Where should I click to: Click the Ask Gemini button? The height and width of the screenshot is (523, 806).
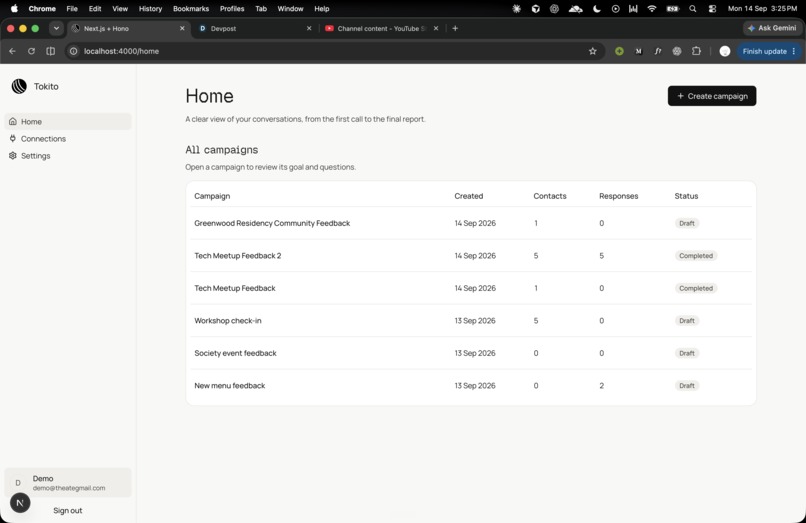pyautogui.click(x=773, y=28)
